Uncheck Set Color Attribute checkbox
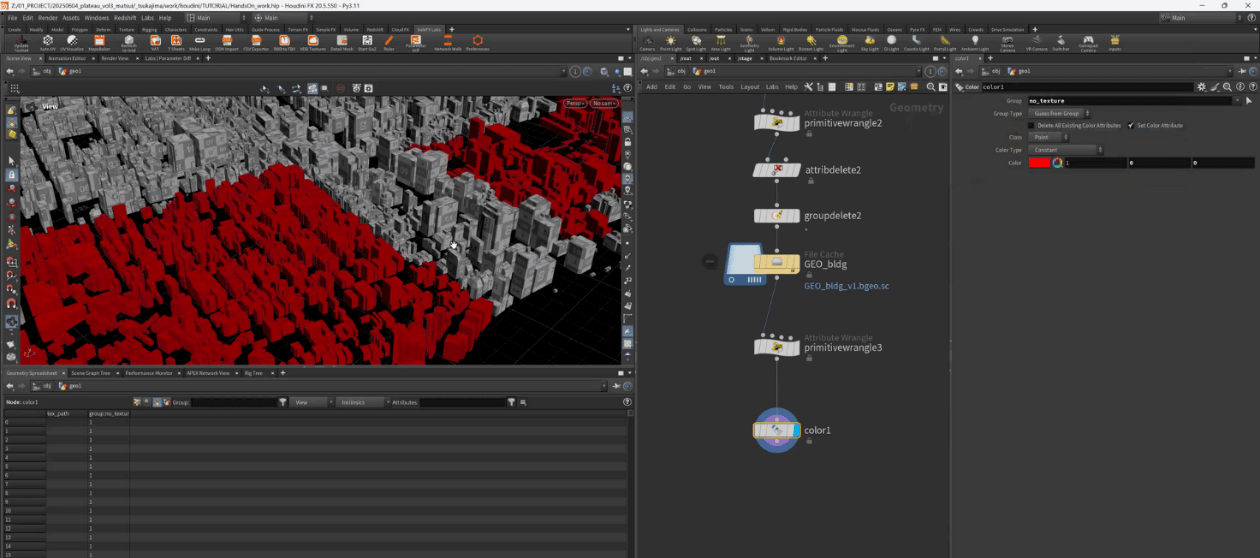 pos(1130,125)
